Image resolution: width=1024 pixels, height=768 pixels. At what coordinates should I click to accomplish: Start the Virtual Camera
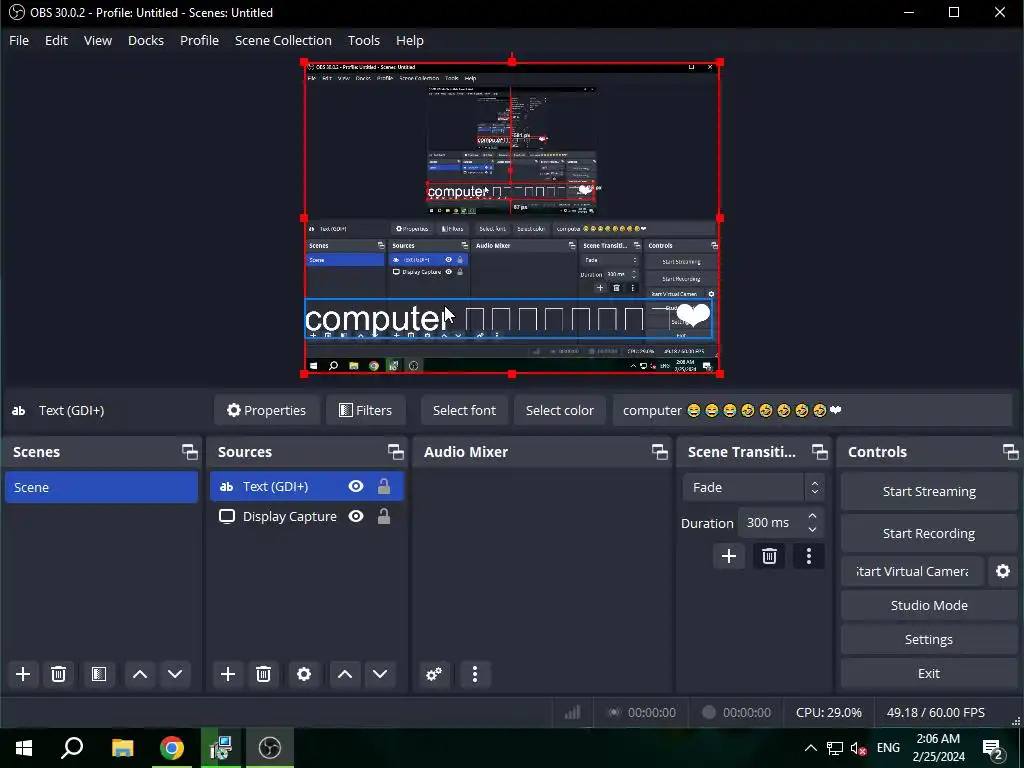point(912,571)
